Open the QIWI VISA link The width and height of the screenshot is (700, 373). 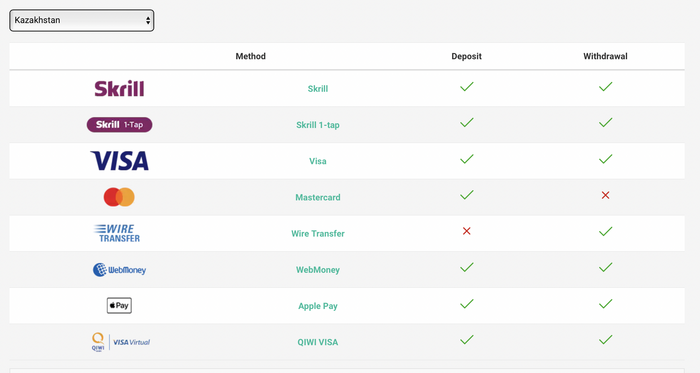pyautogui.click(x=318, y=342)
